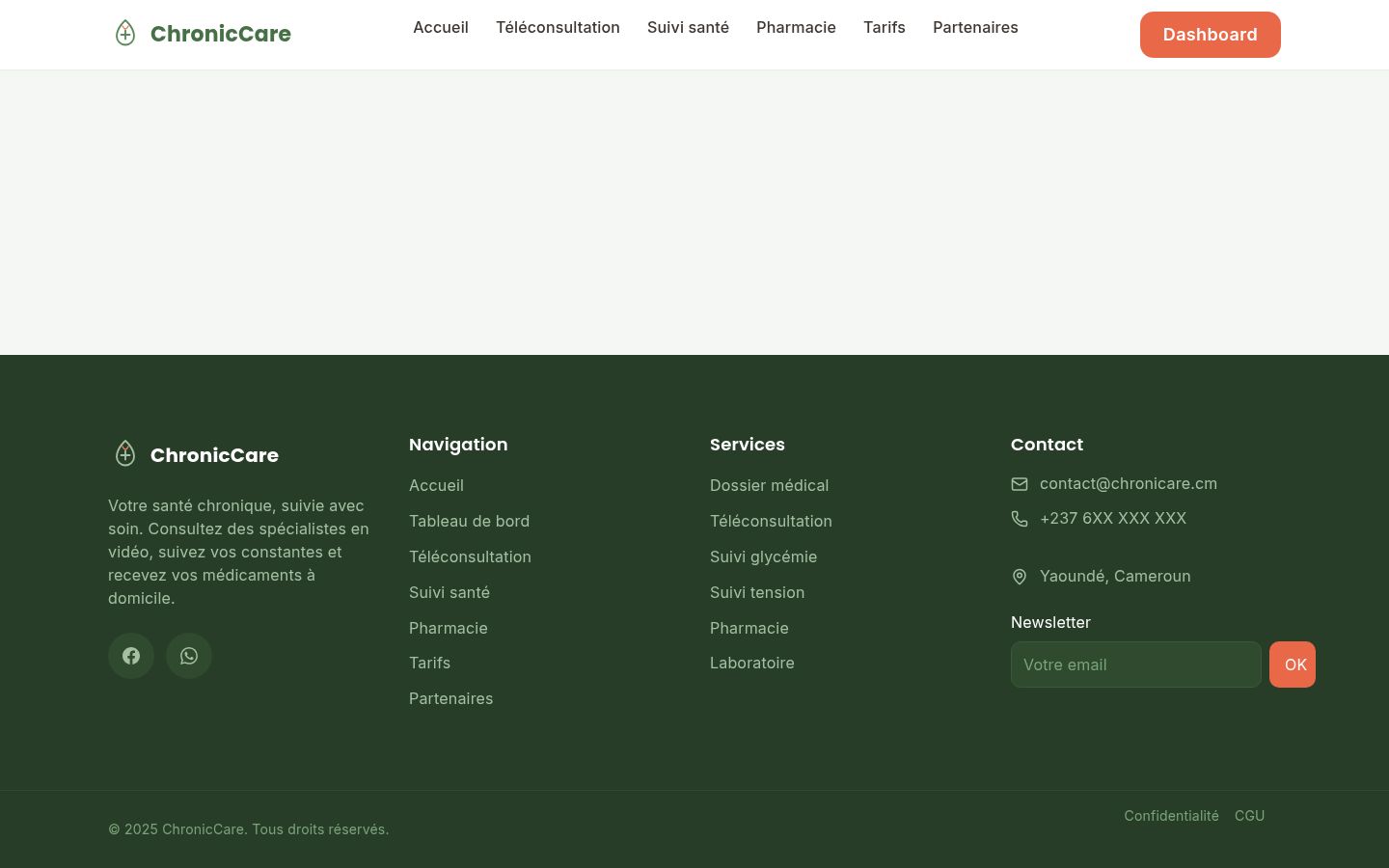Click the Navigation footer heading
1389x868 pixels.
click(458, 445)
